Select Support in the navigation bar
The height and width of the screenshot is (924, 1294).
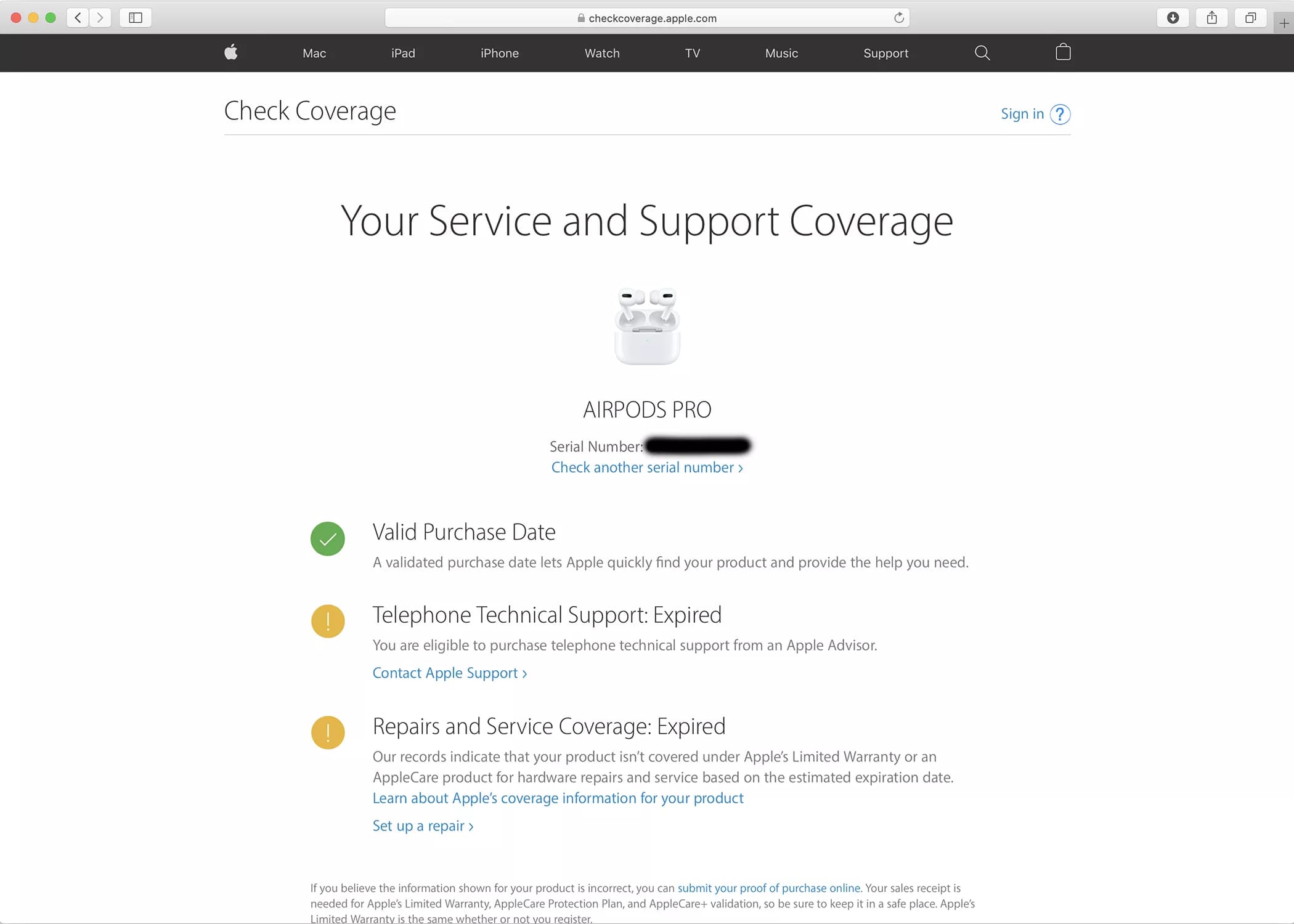tap(886, 54)
